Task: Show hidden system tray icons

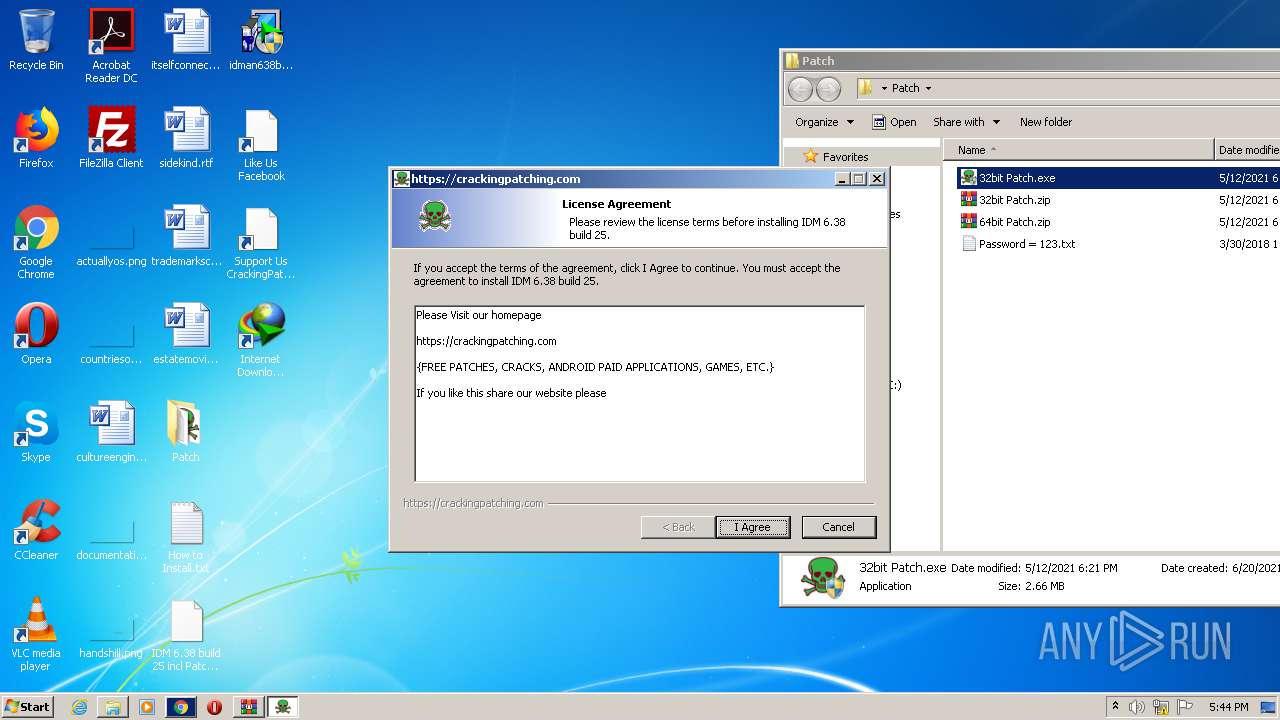Action: (1115, 706)
